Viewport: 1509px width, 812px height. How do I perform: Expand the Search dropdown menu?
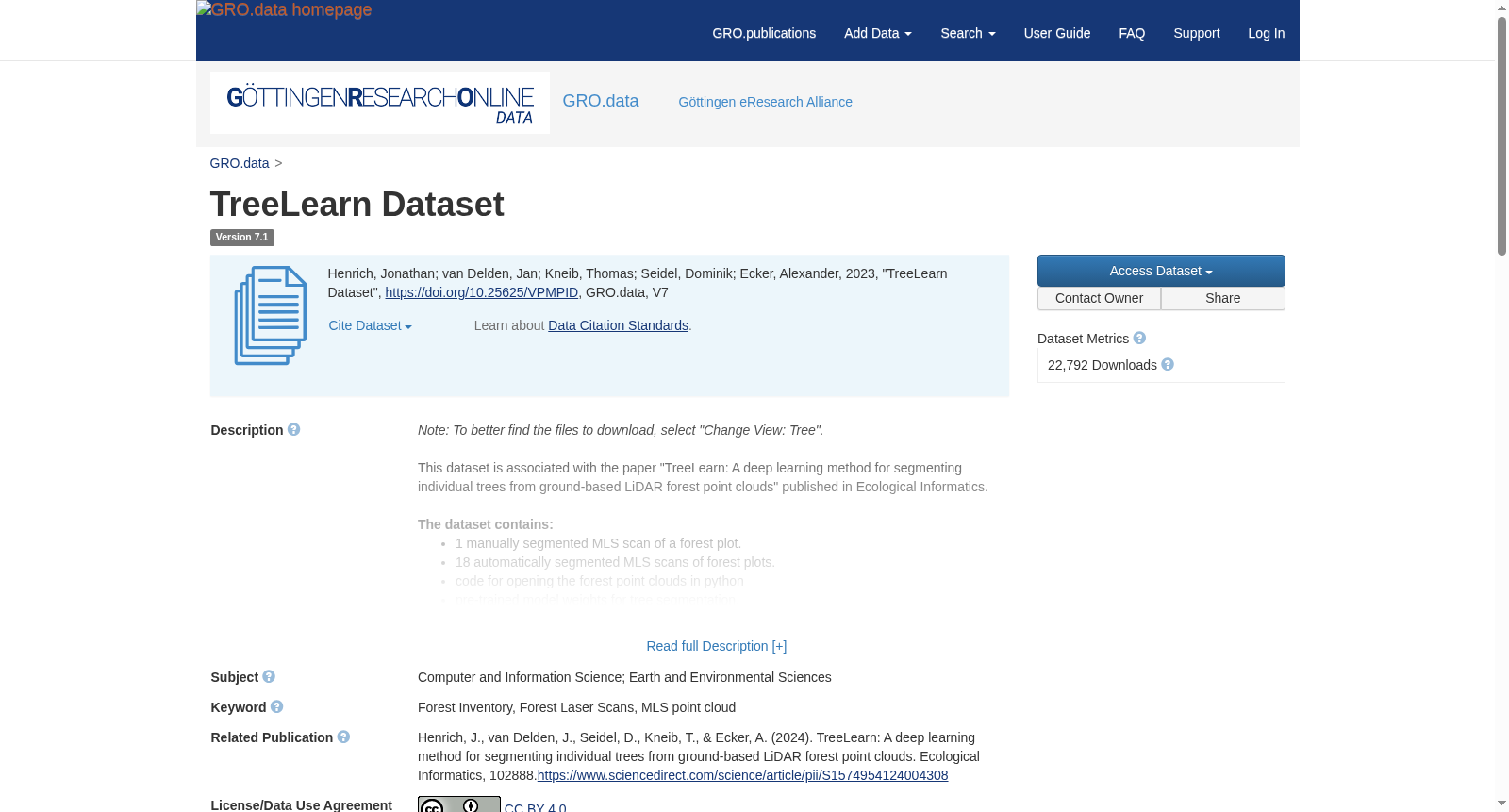968,33
